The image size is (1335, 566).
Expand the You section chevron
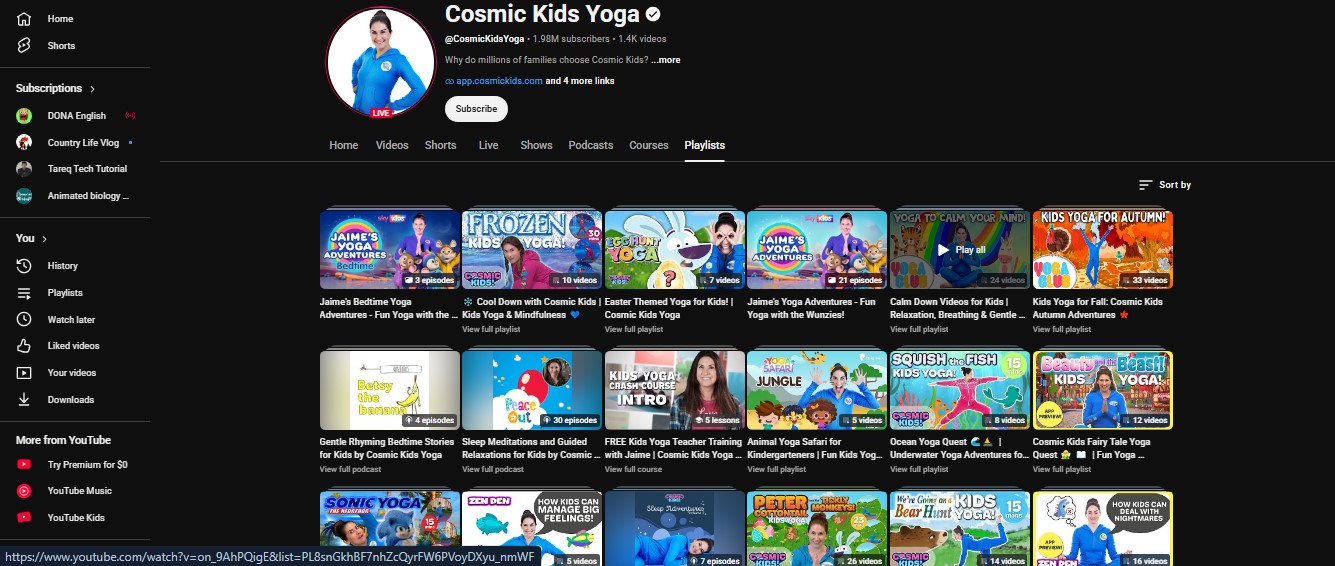point(45,239)
